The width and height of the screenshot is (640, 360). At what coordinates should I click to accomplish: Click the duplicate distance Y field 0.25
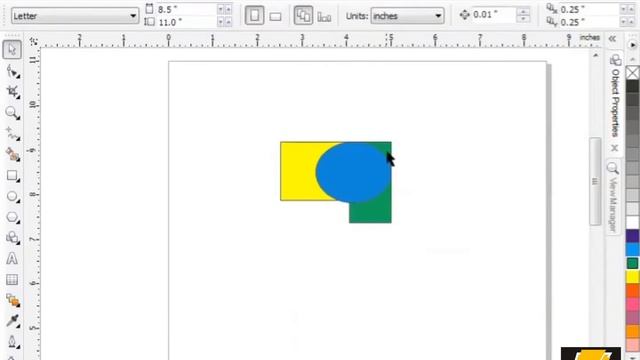point(588,22)
